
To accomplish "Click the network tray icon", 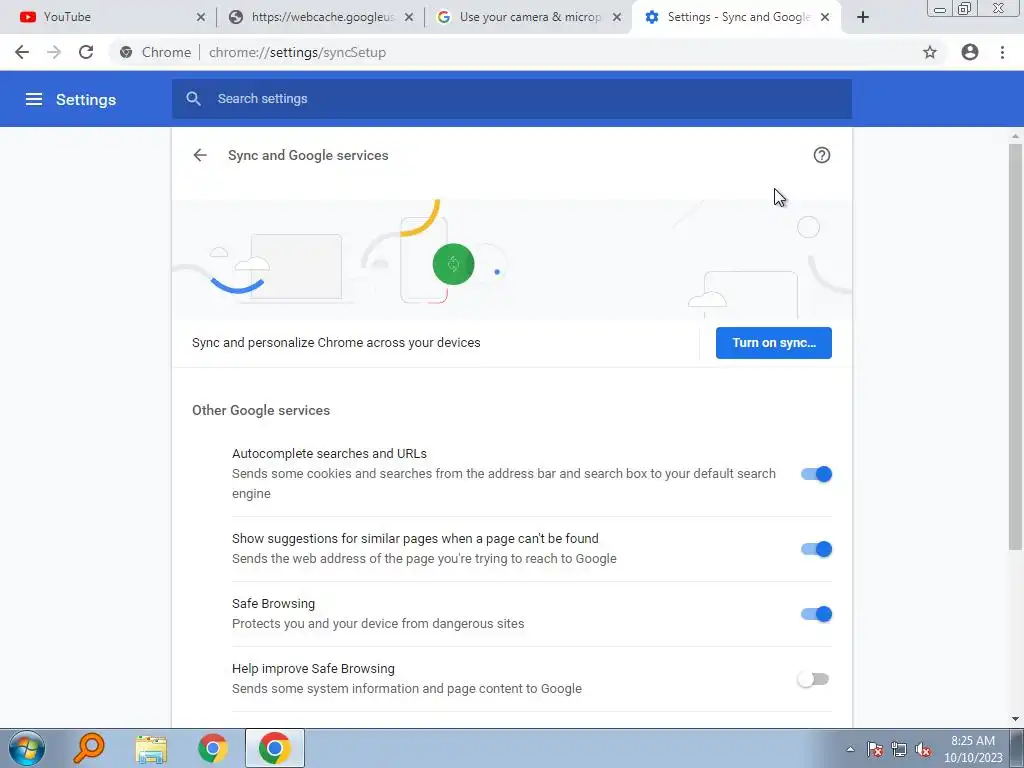I will [x=899, y=749].
